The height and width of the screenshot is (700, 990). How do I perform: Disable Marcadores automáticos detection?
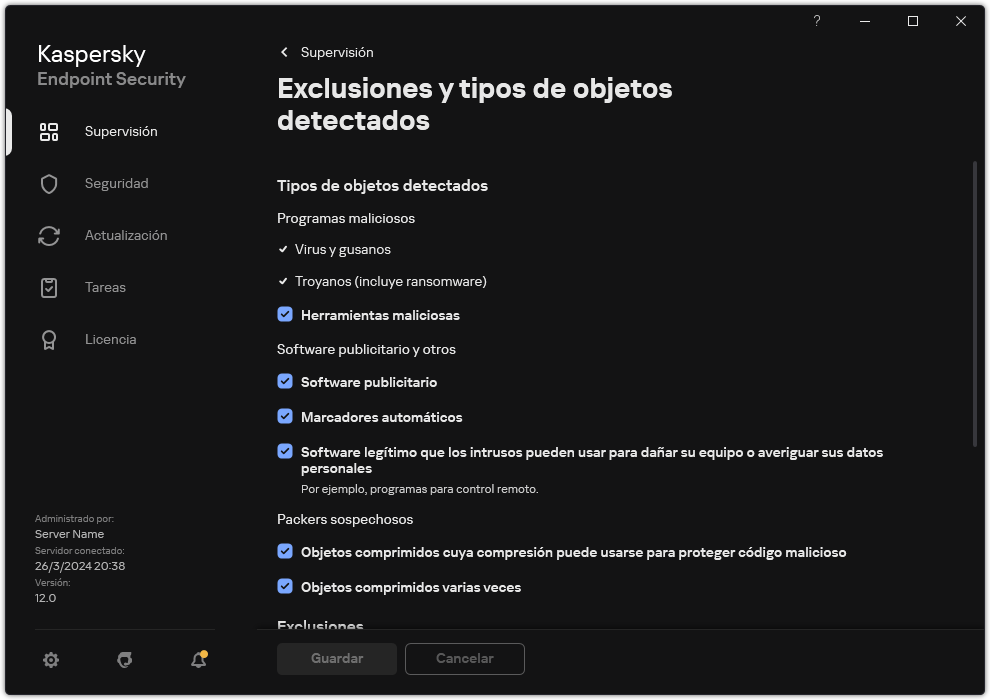285,417
